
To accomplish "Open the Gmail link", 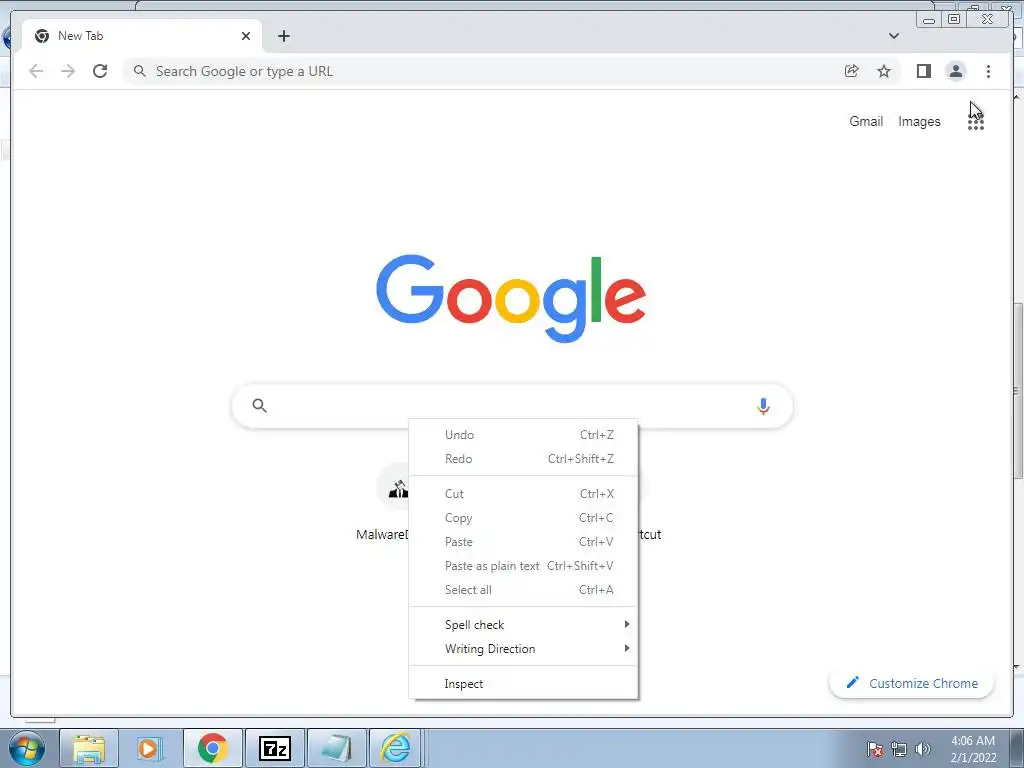I will pos(866,121).
